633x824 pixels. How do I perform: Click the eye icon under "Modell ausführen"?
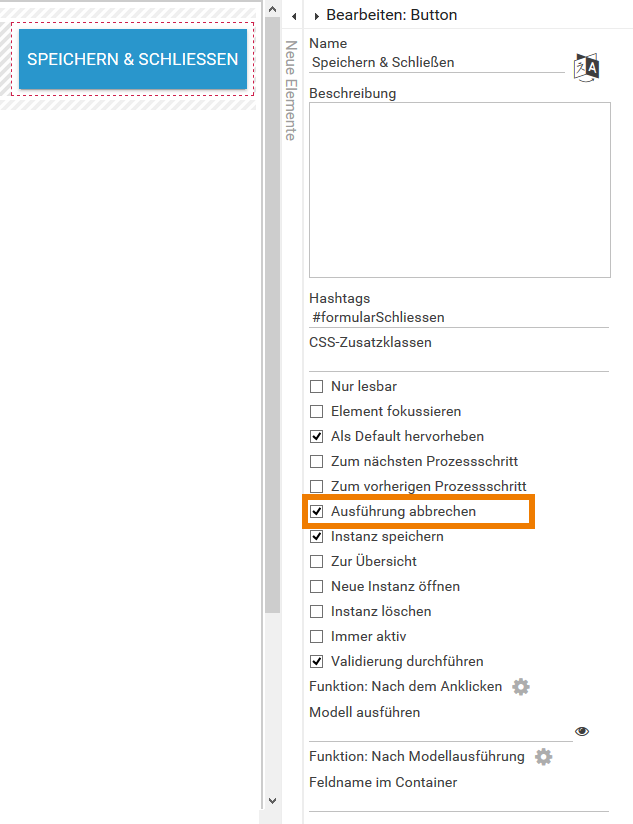[581, 732]
